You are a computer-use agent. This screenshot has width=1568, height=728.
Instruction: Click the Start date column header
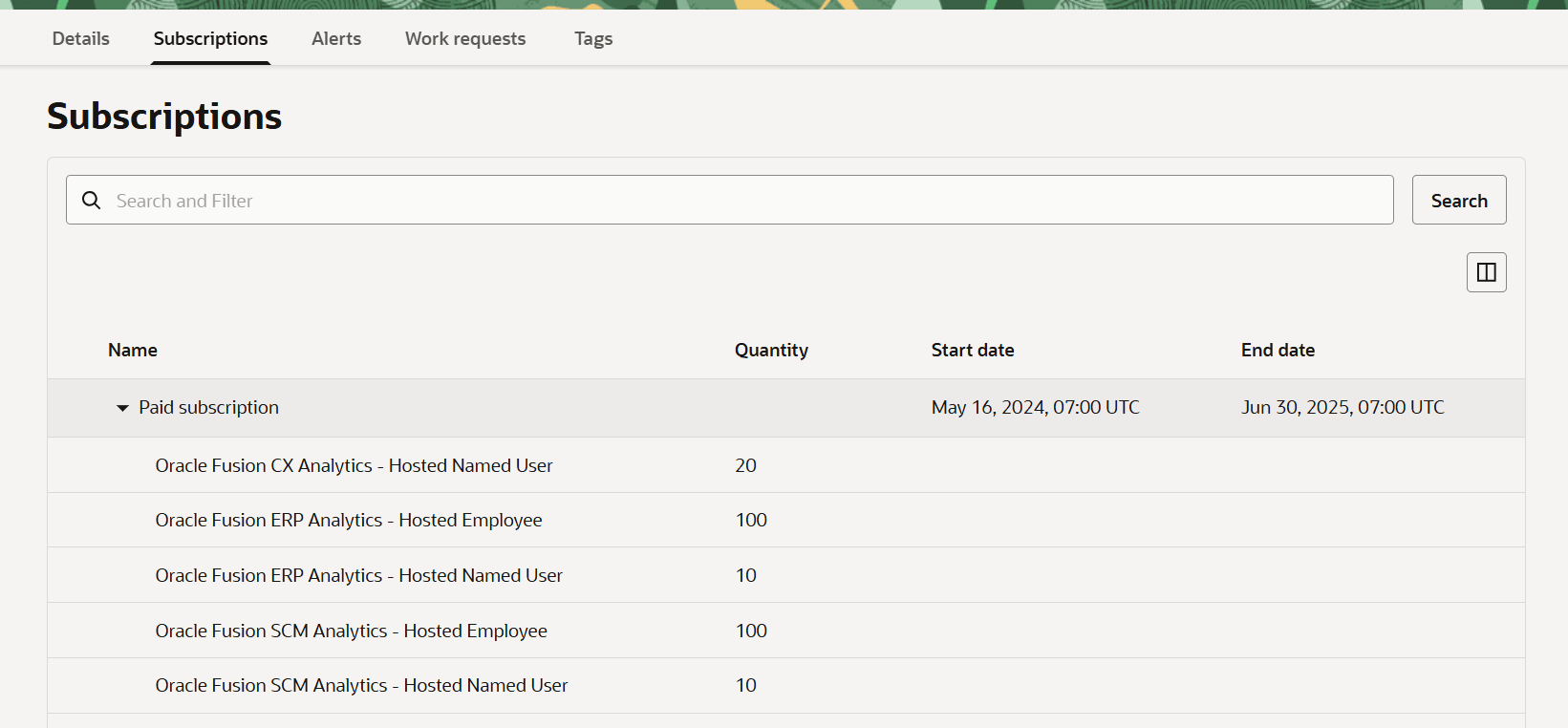[973, 350]
